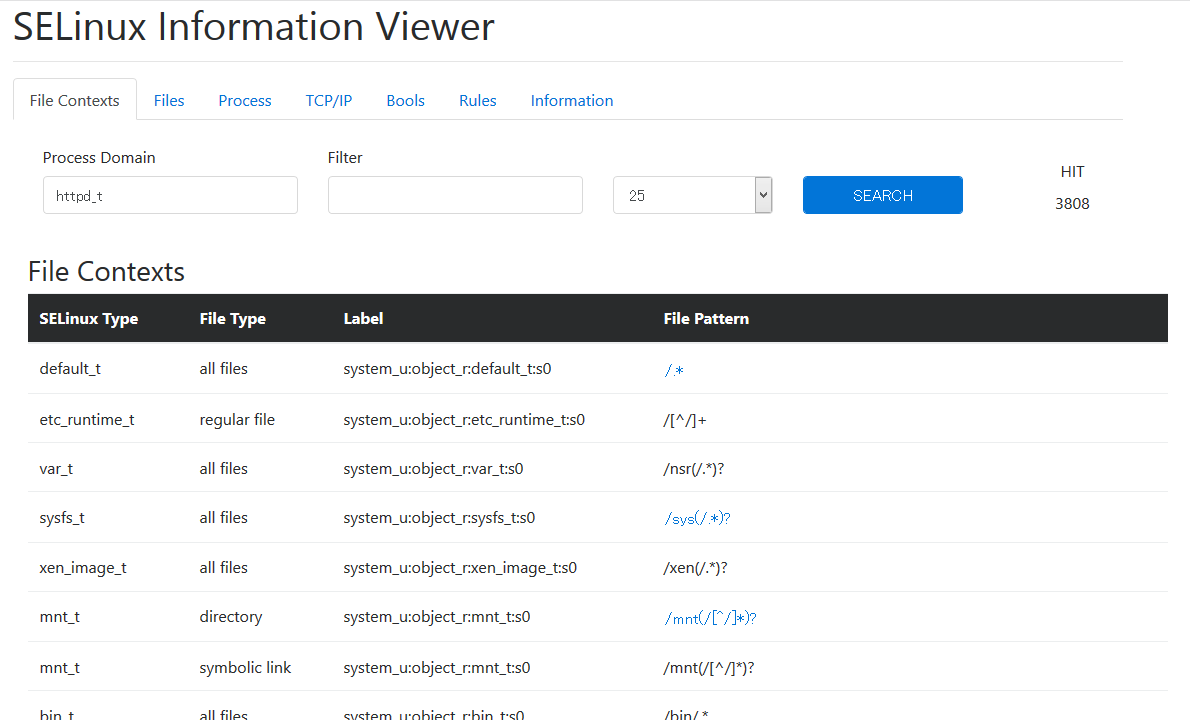Image resolution: width=1190 pixels, height=720 pixels.
Task: Select the etc_runtime_t cell
Action: point(87,420)
